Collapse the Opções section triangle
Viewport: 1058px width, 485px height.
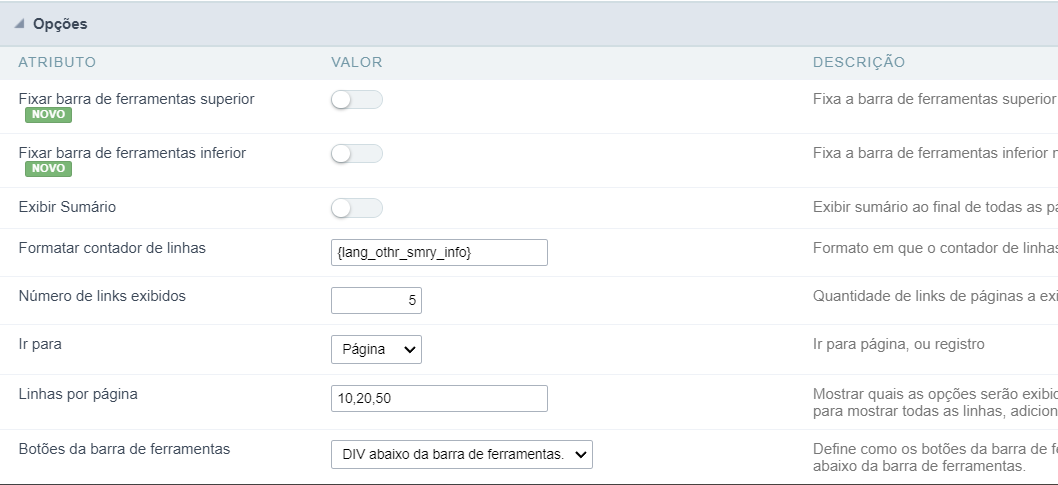20,24
